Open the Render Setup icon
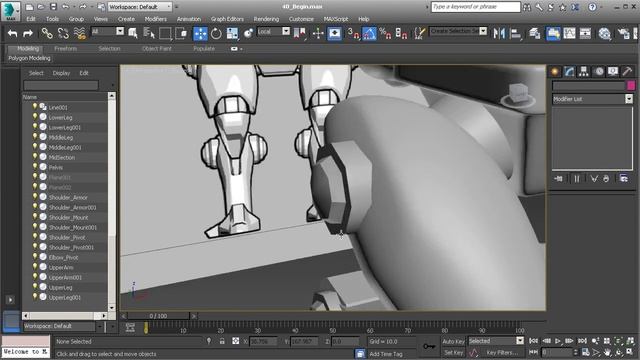Viewport: 640px width, 360px height. pos(623,33)
